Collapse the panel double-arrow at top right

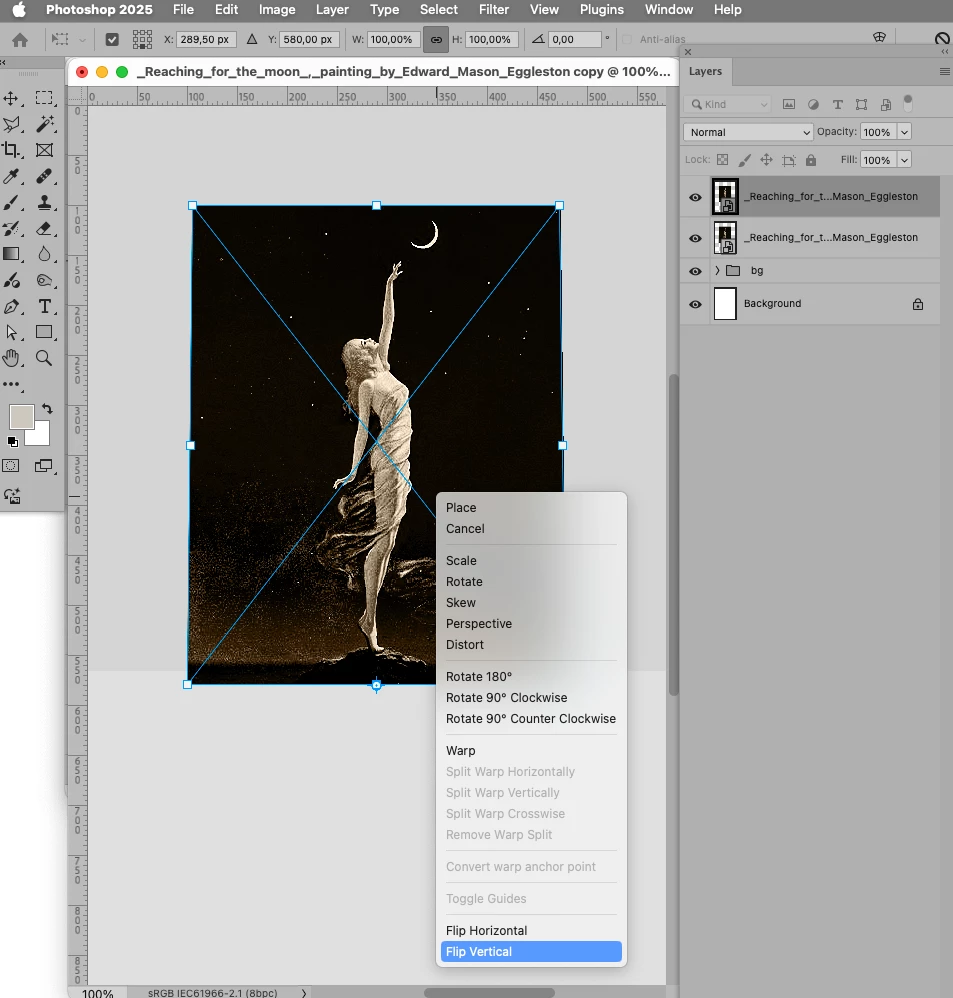(x=945, y=52)
